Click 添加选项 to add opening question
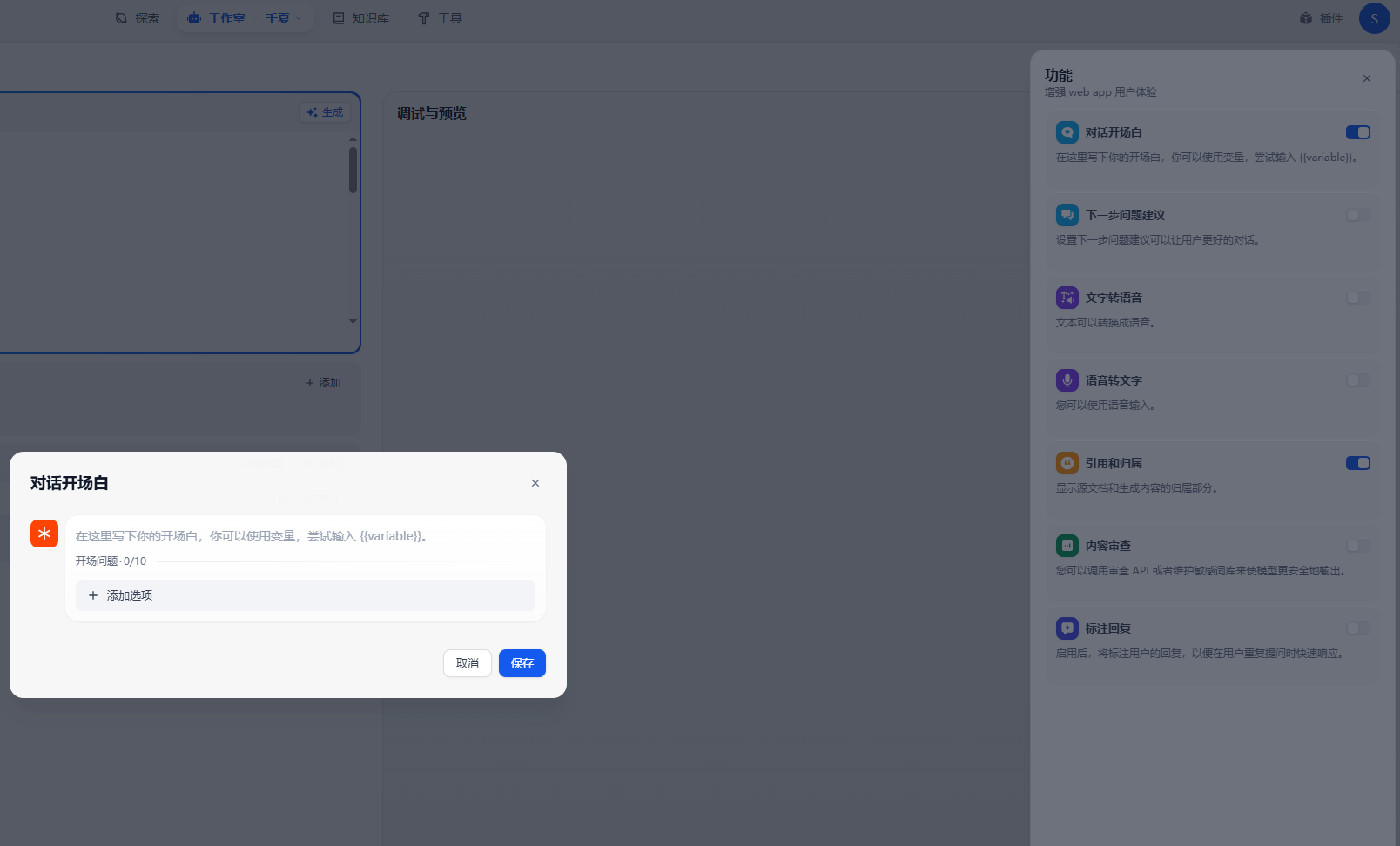Viewport: 1400px width, 846px height. point(305,595)
